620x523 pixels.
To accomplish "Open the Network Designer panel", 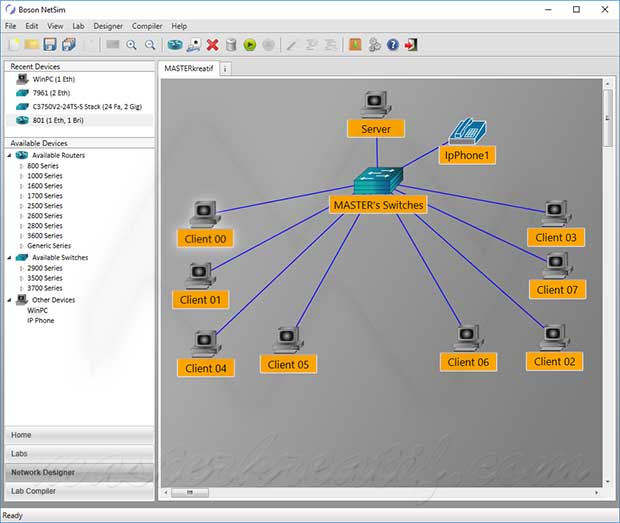I will coord(79,472).
